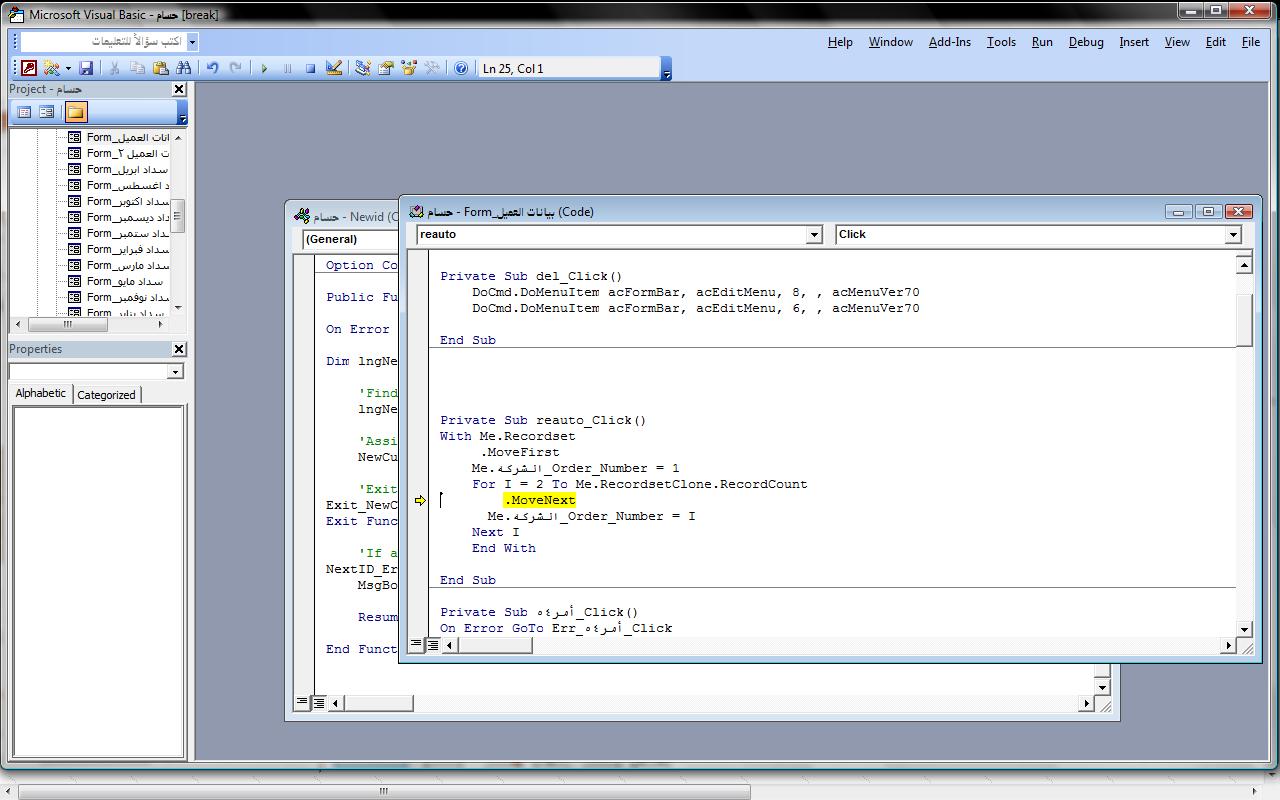1280x800 pixels.
Task: Open Find with the binoculars icon
Action: point(184,68)
